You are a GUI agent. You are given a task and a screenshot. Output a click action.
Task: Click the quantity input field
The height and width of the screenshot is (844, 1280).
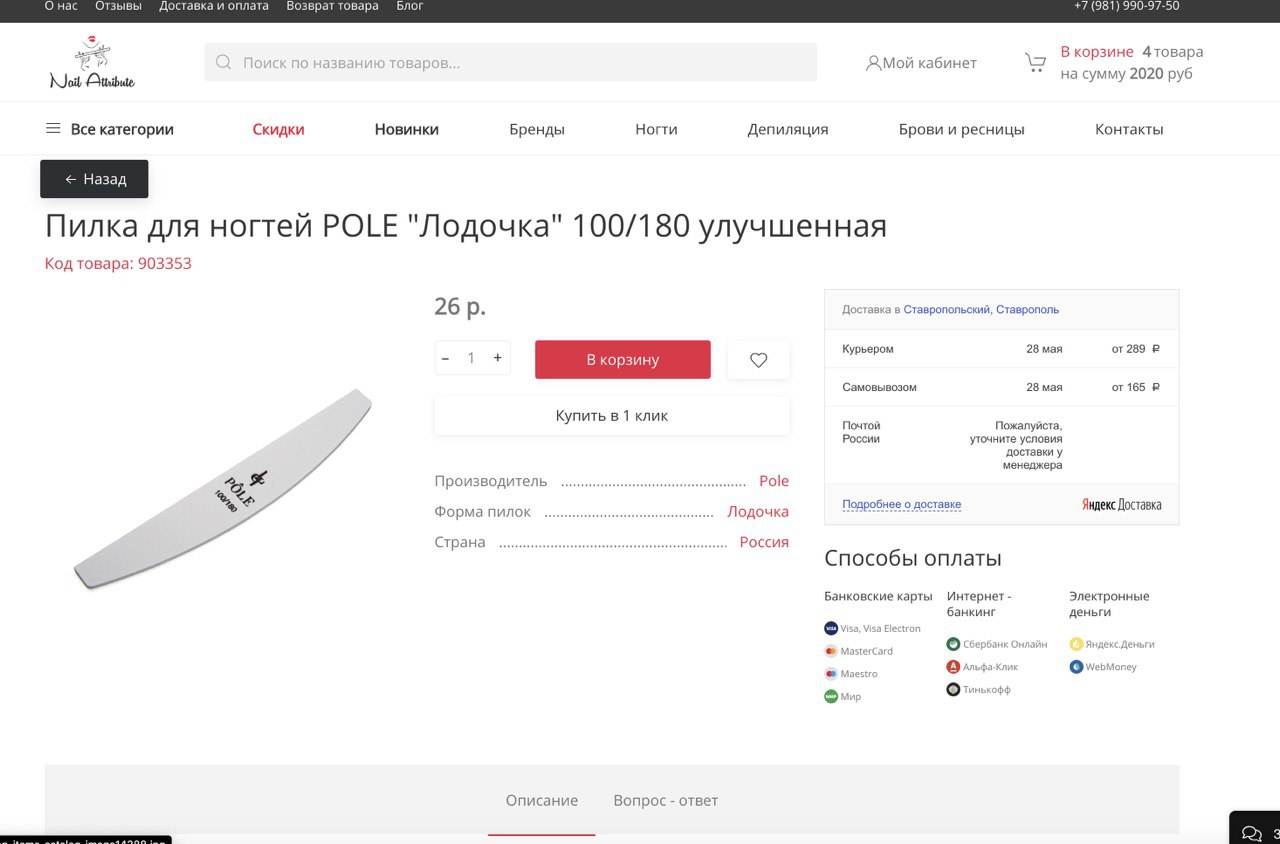[471, 358]
